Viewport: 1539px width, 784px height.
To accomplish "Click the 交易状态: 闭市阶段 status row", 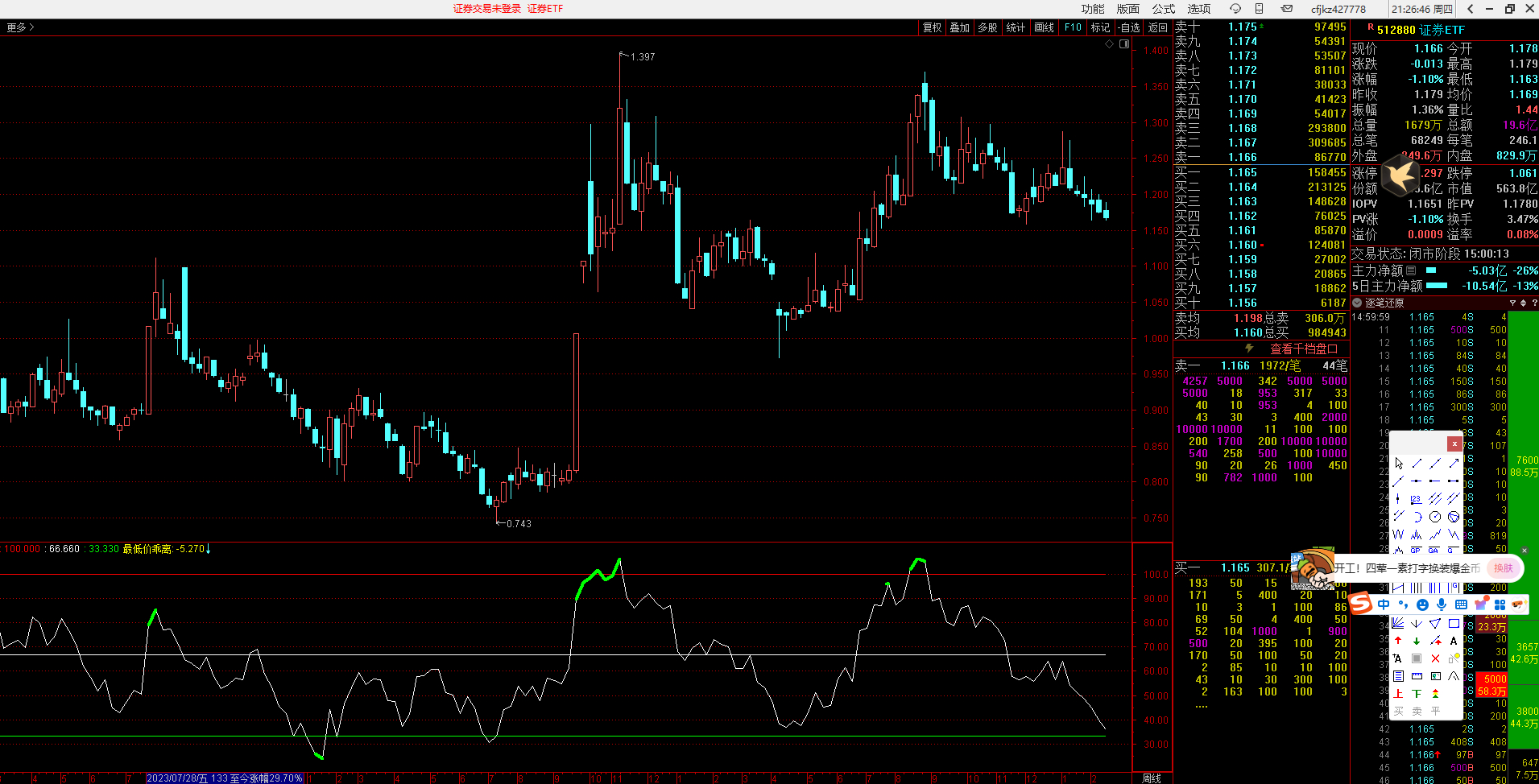I will point(1430,254).
